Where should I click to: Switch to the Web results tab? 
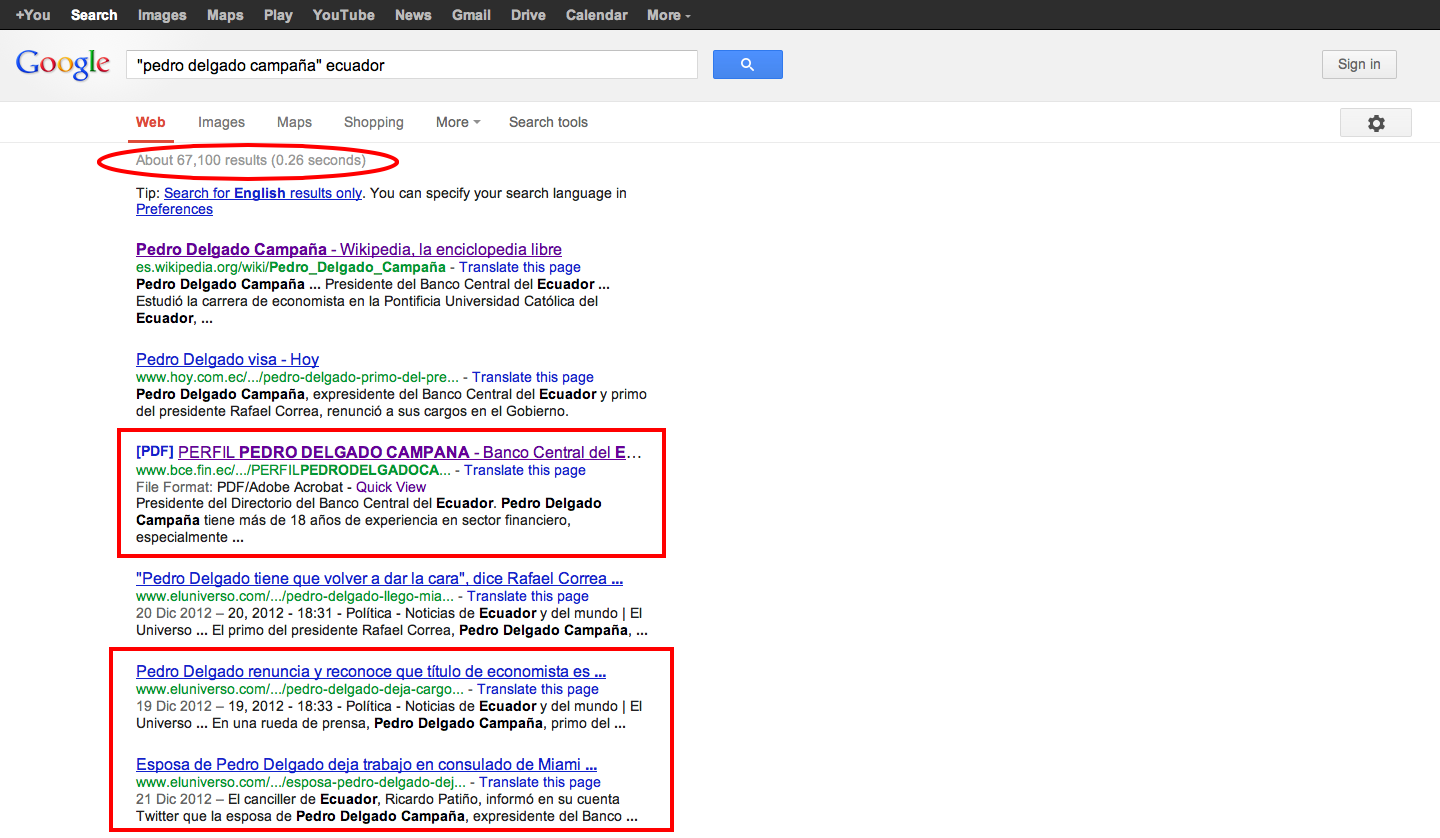pyautogui.click(x=151, y=122)
